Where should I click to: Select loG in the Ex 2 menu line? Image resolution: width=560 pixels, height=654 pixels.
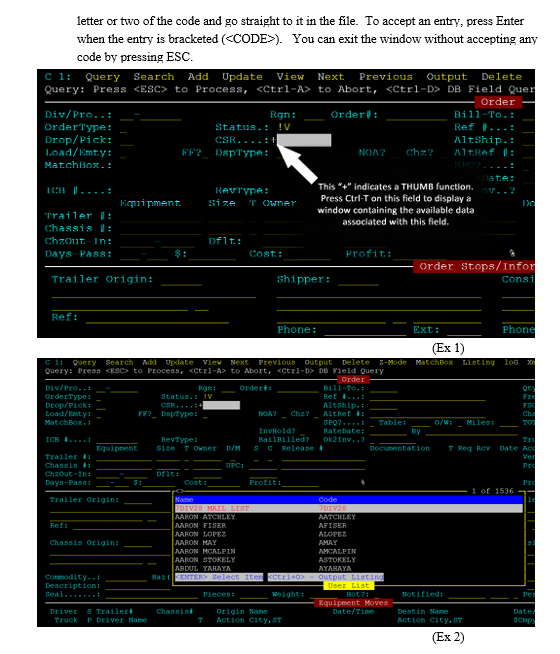pos(511,362)
